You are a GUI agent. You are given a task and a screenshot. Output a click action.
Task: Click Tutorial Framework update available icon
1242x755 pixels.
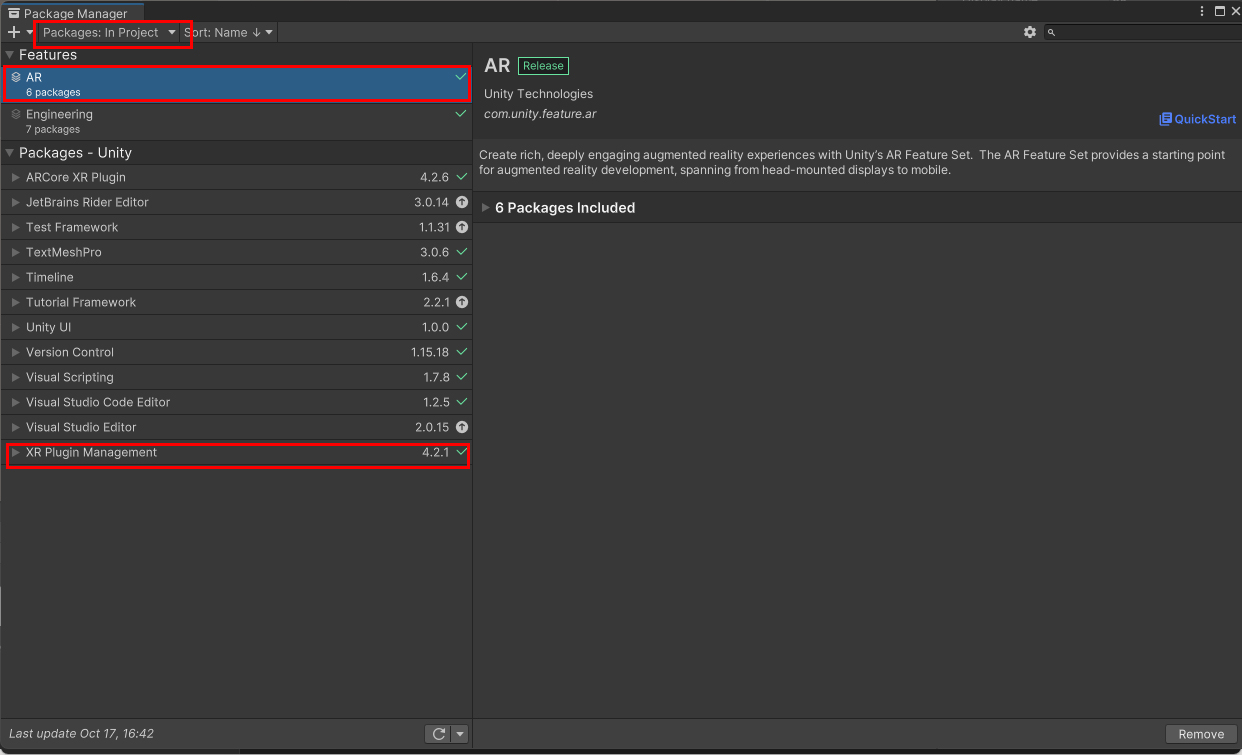point(461,302)
